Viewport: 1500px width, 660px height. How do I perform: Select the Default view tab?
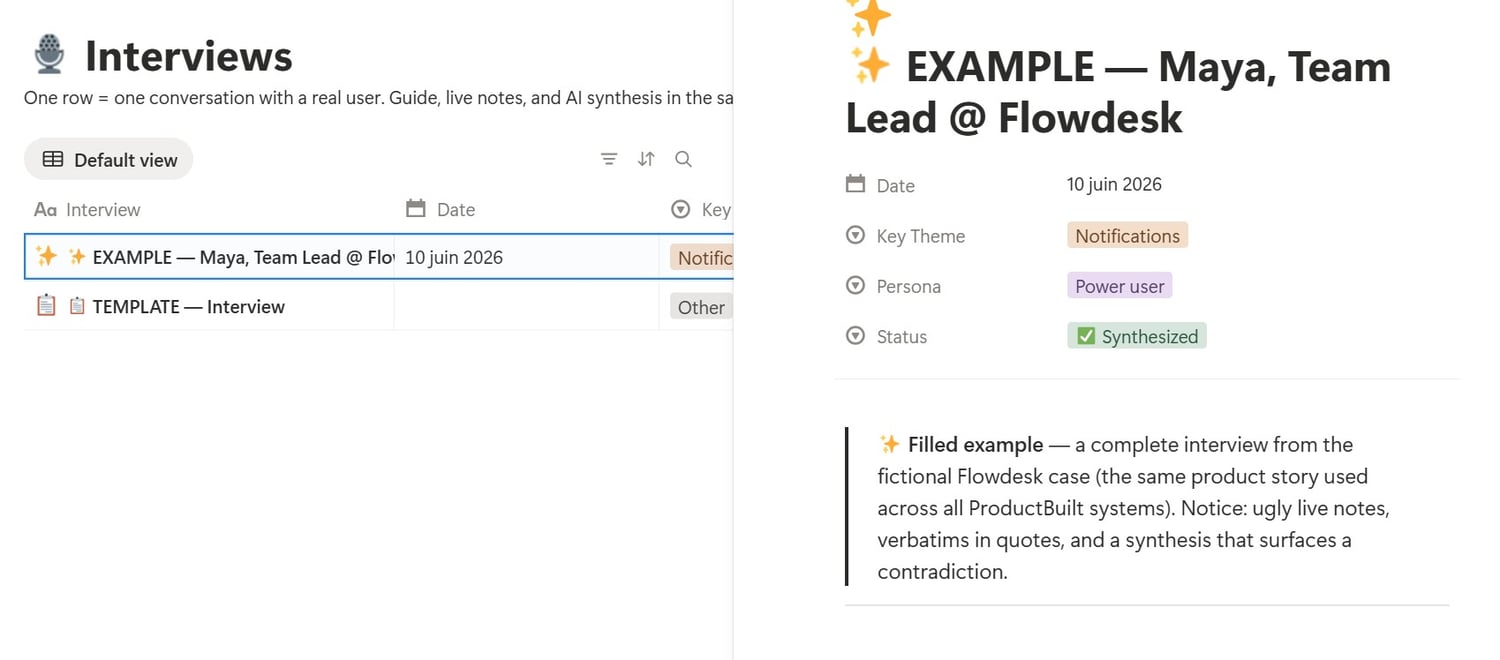pyautogui.click(x=109, y=159)
